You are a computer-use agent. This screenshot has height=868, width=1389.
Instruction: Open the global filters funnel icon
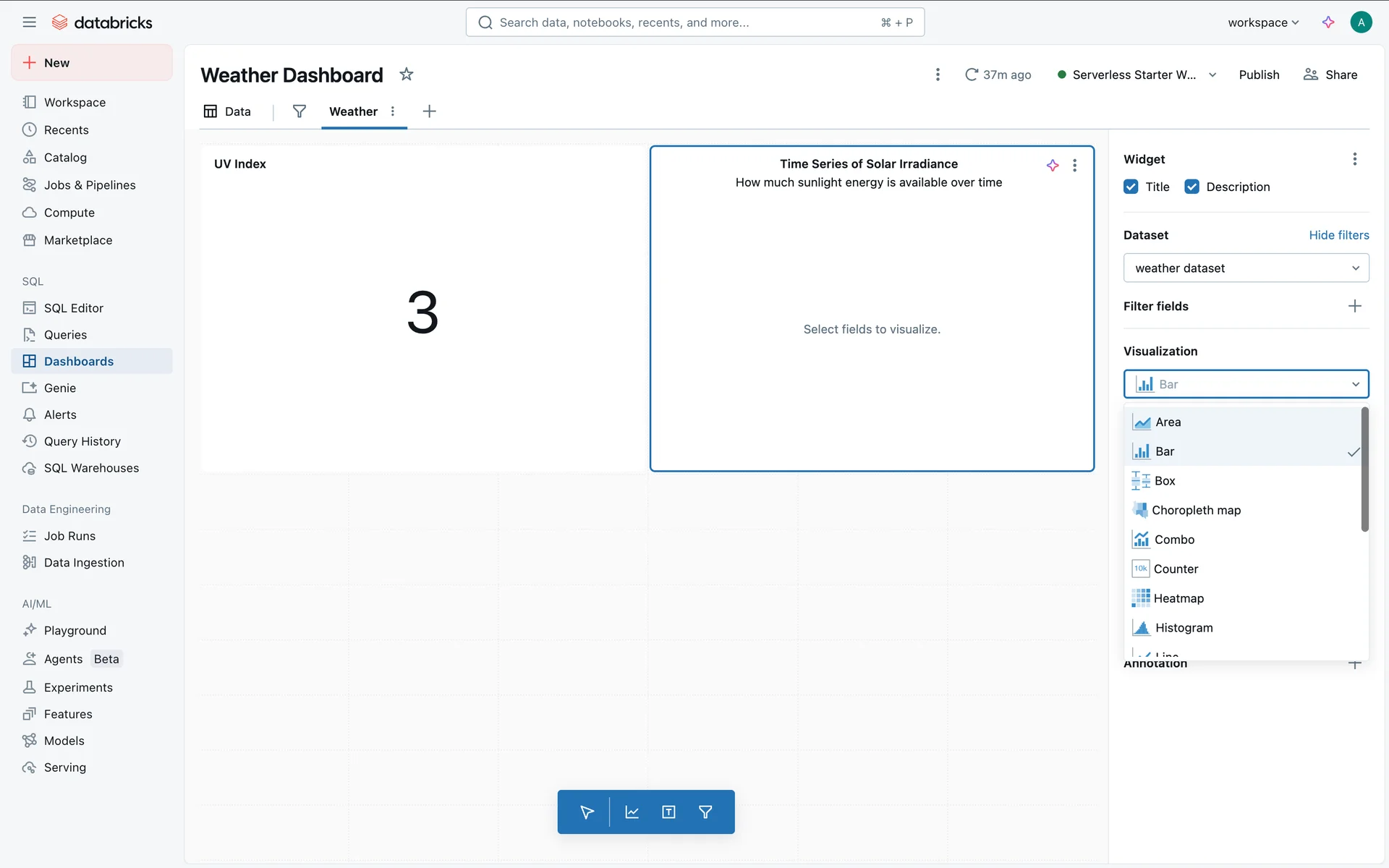pyautogui.click(x=299, y=111)
